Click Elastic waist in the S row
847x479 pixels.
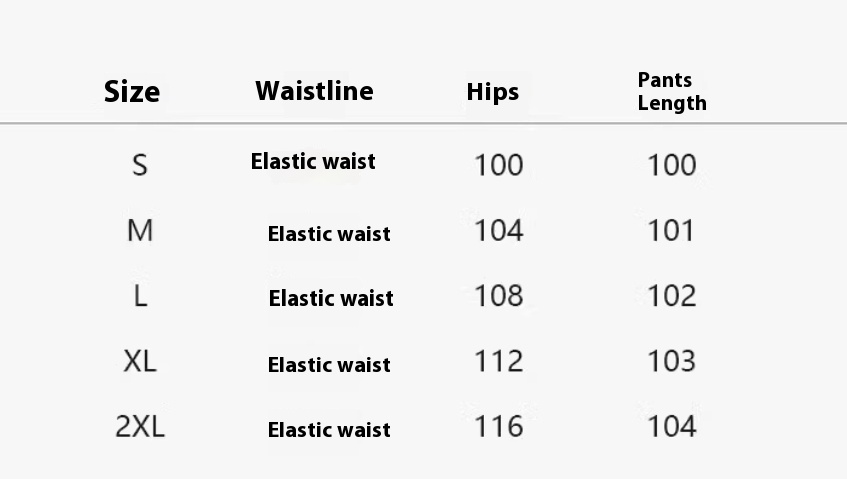point(313,161)
